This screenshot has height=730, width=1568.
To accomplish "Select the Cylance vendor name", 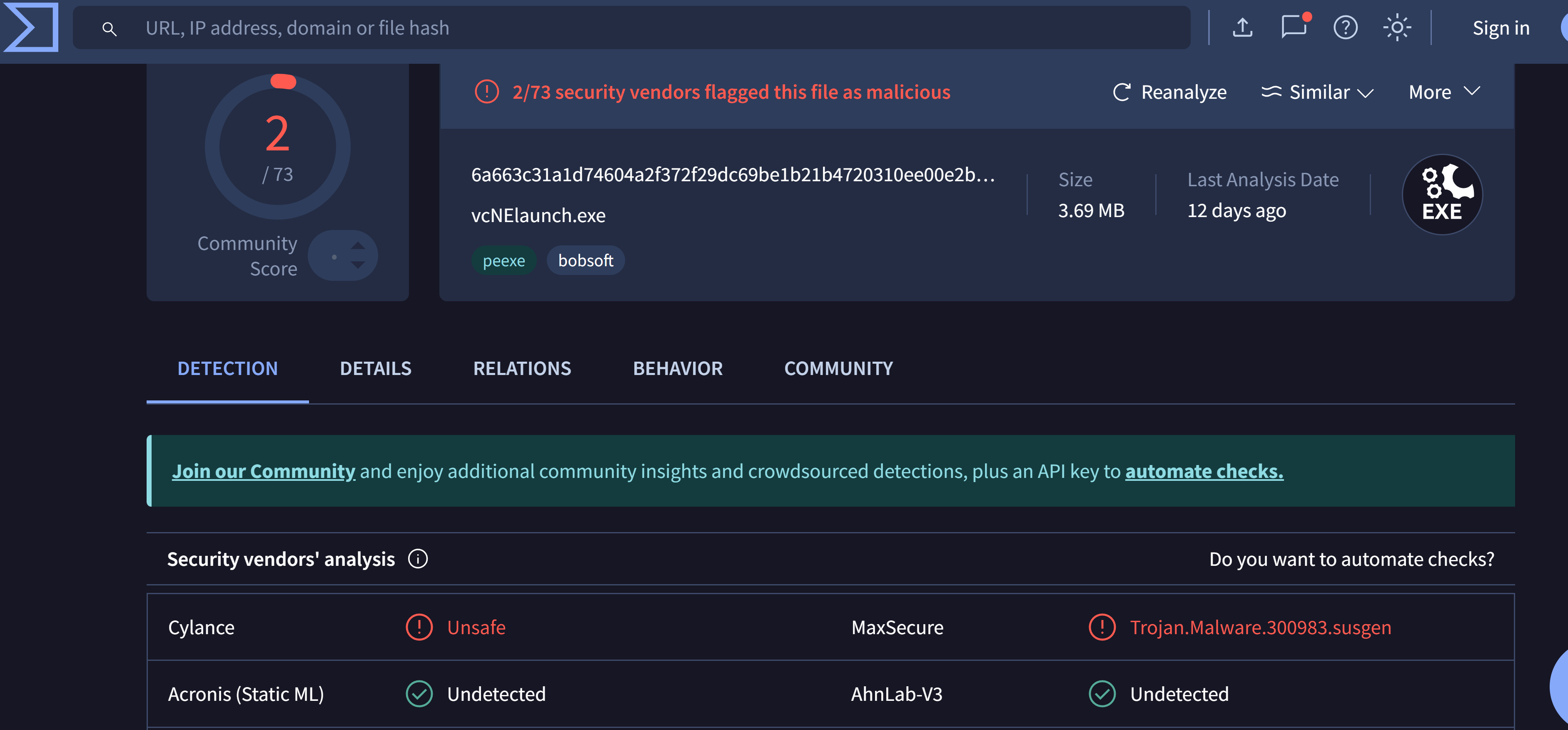I will [201, 628].
